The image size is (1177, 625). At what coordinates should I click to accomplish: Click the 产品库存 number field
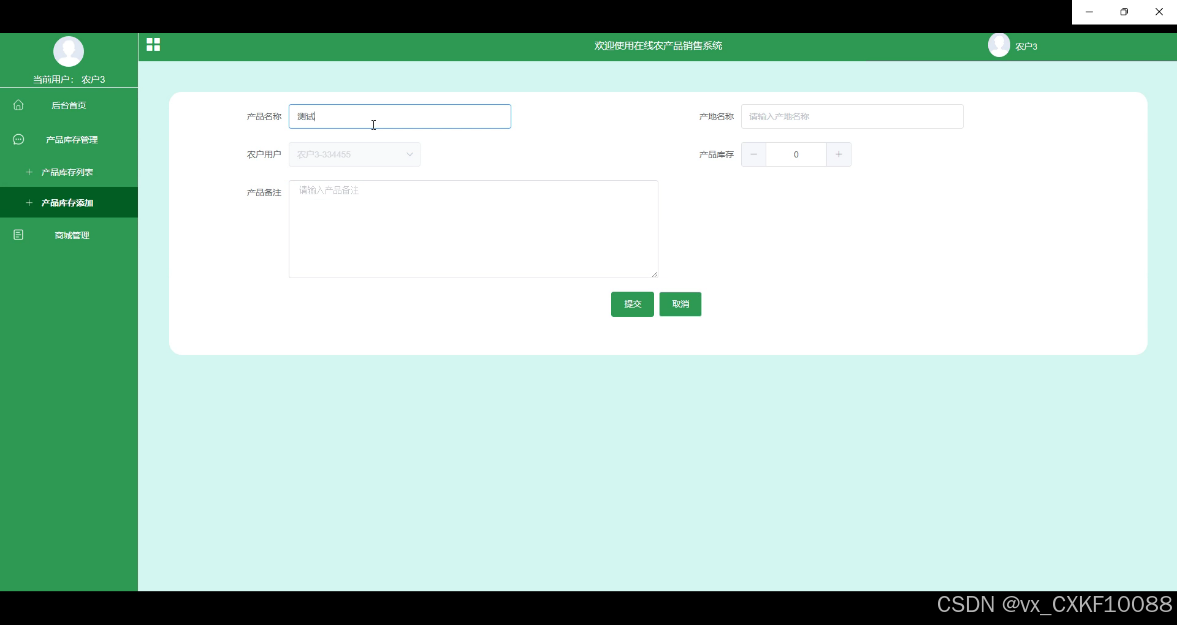pyautogui.click(x=796, y=155)
